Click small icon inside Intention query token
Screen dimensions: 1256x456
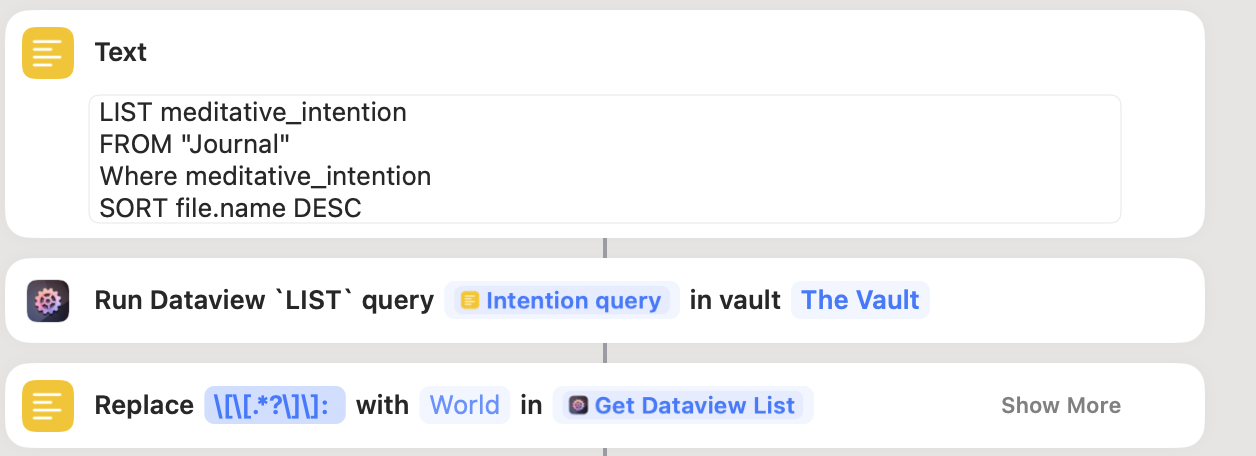click(x=470, y=301)
